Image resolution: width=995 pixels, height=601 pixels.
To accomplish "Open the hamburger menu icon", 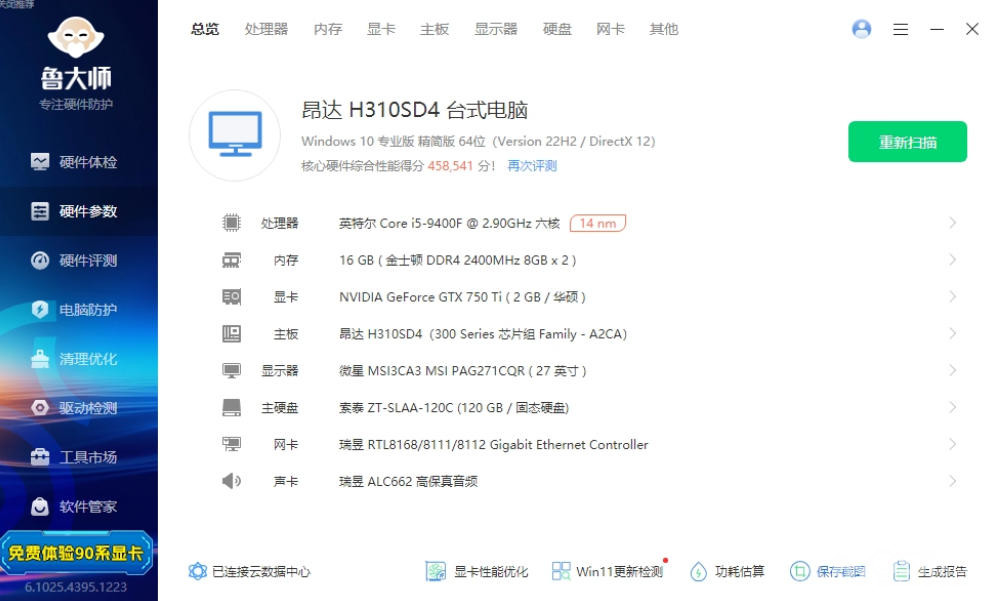I will point(900,29).
